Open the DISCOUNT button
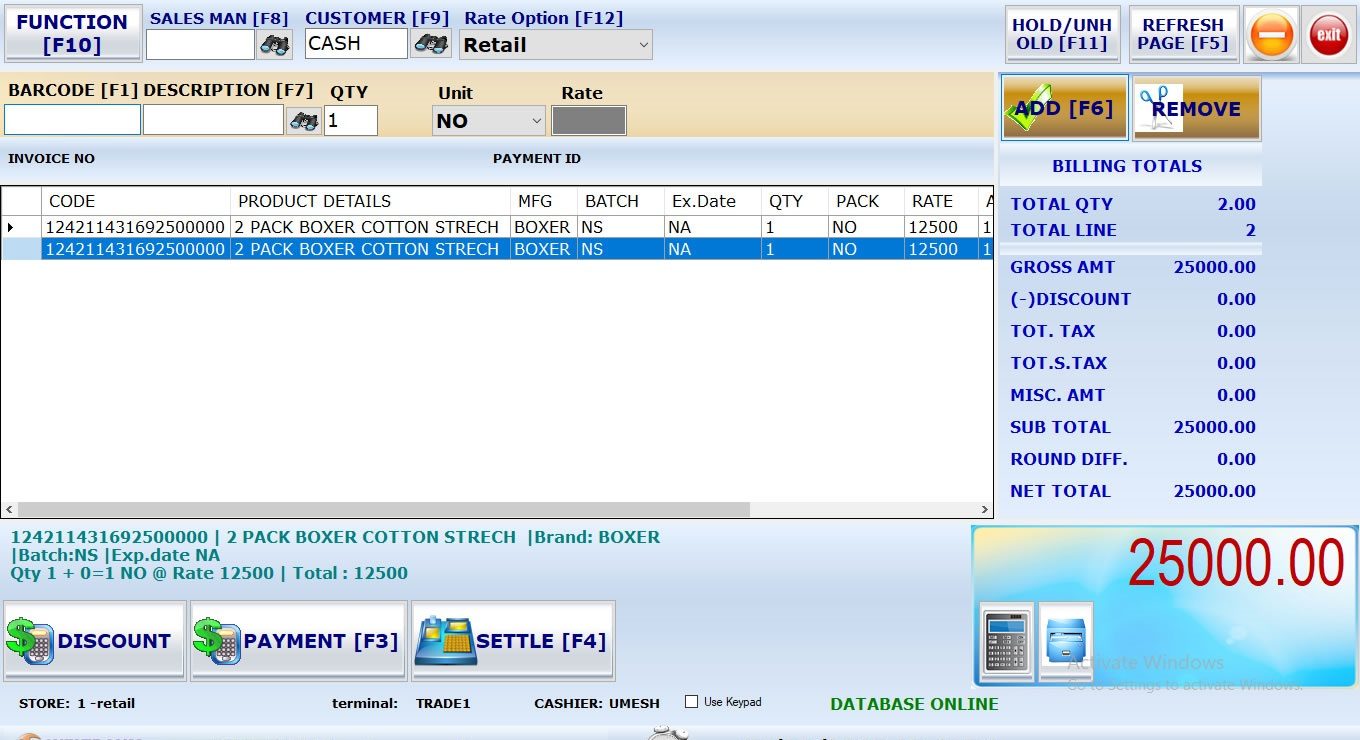Screen dimensions: 1360x740 click(x=95, y=641)
